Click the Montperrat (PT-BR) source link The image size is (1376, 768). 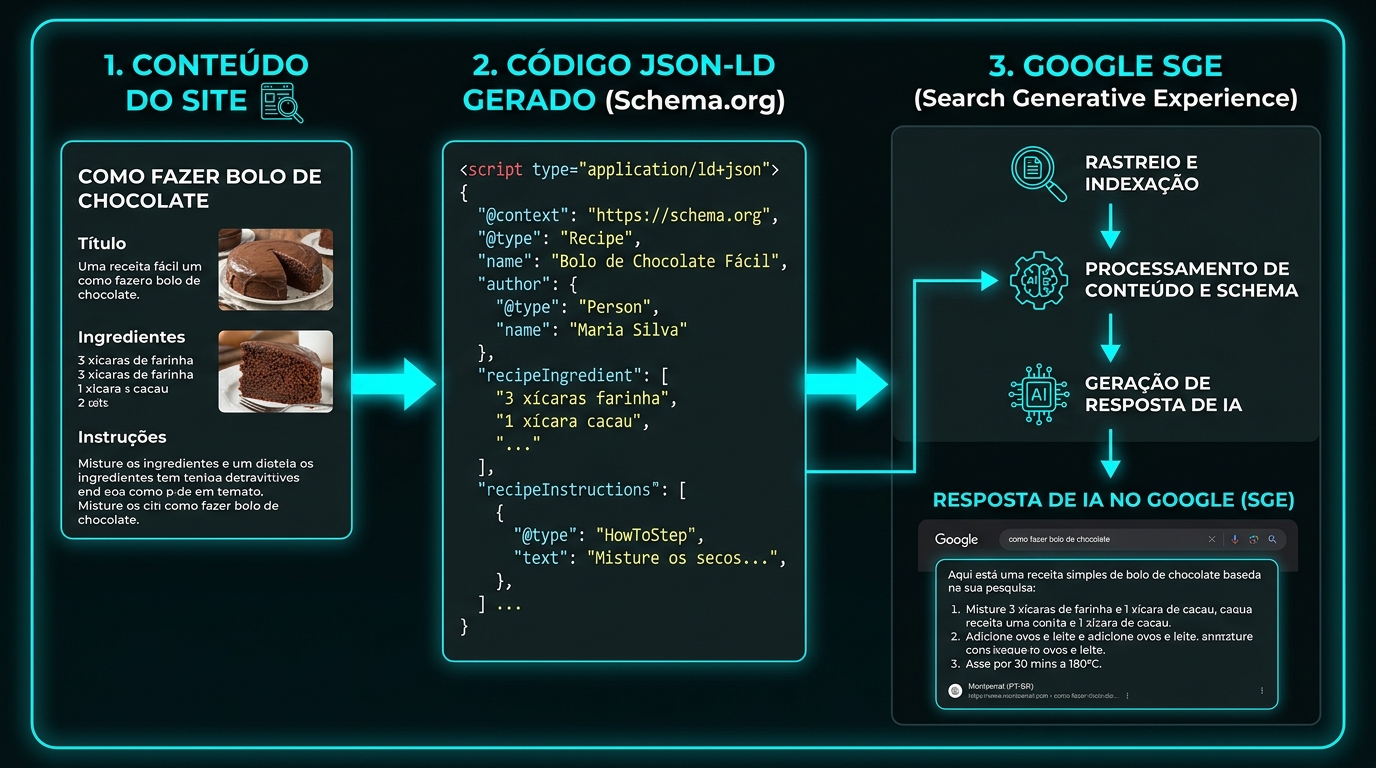(1000, 686)
